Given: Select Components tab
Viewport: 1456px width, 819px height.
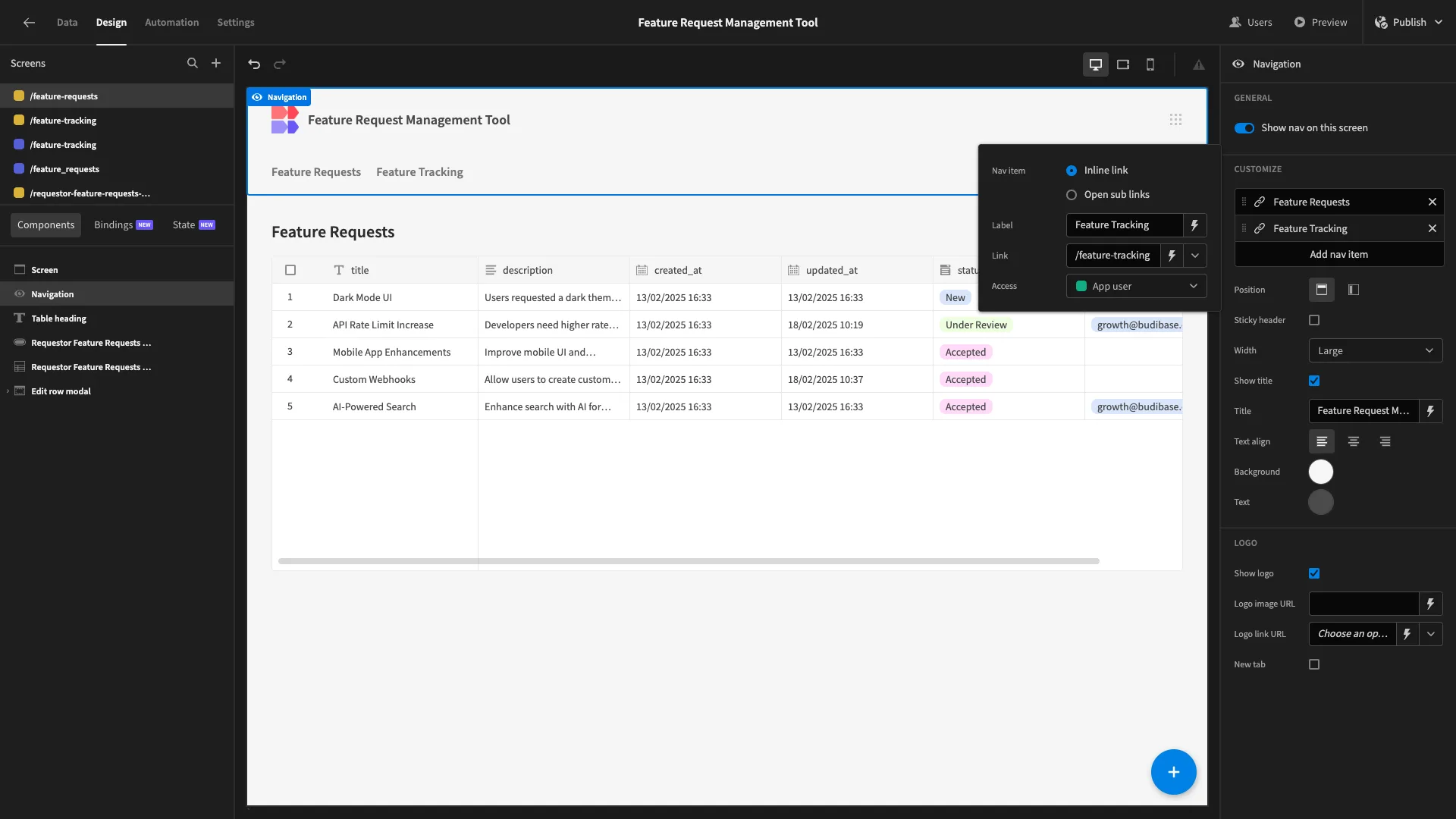Looking at the screenshot, I should pos(46,225).
